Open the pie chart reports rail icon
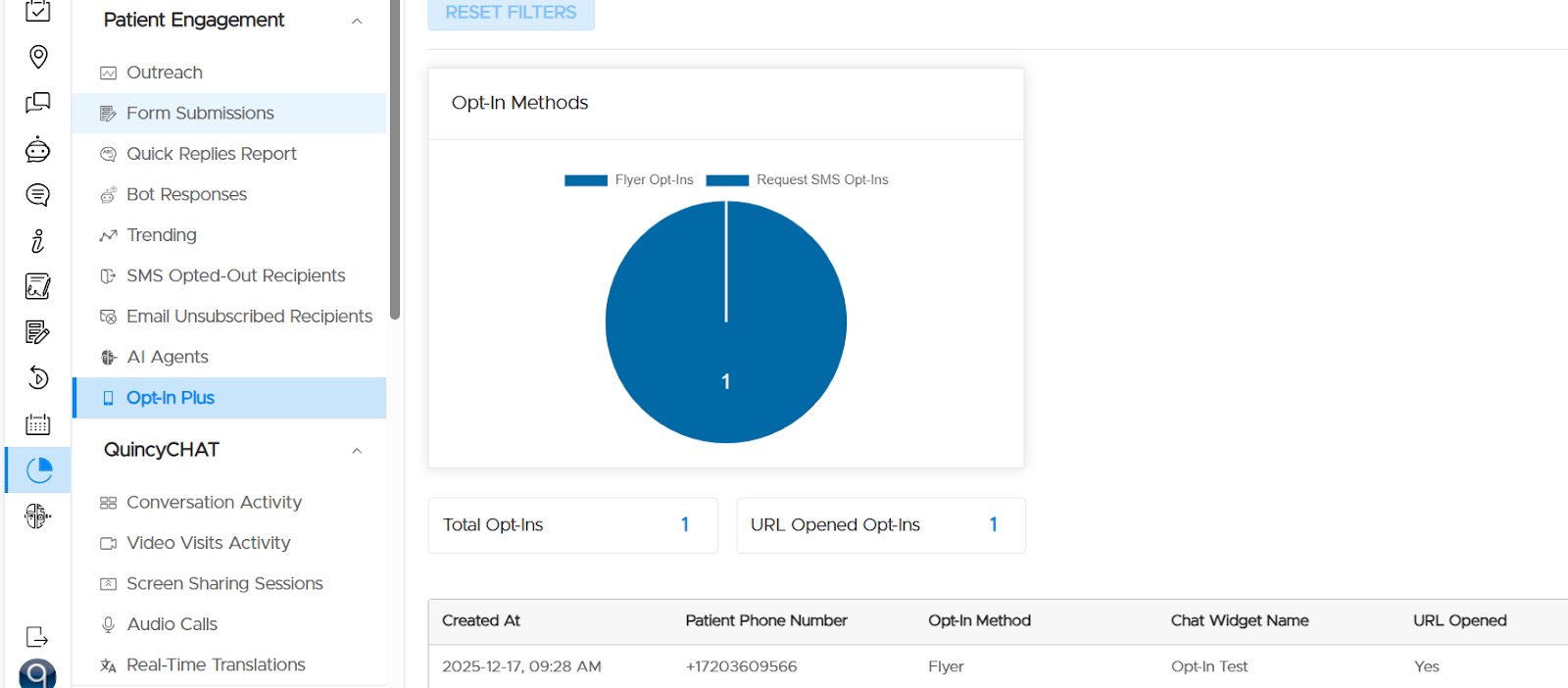 [x=39, y=470]
